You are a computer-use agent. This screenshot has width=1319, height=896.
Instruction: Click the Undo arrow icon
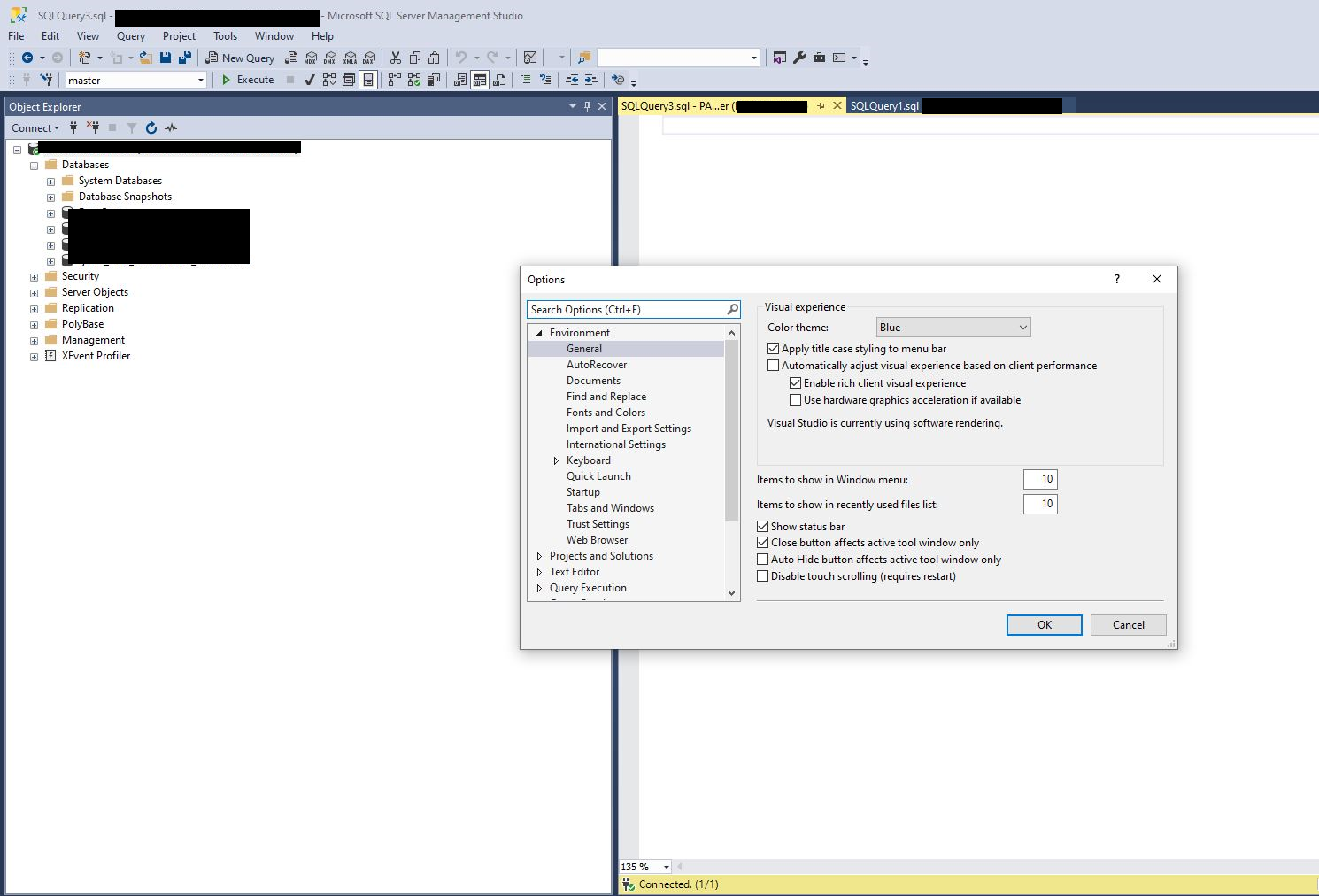click(460, 58)
